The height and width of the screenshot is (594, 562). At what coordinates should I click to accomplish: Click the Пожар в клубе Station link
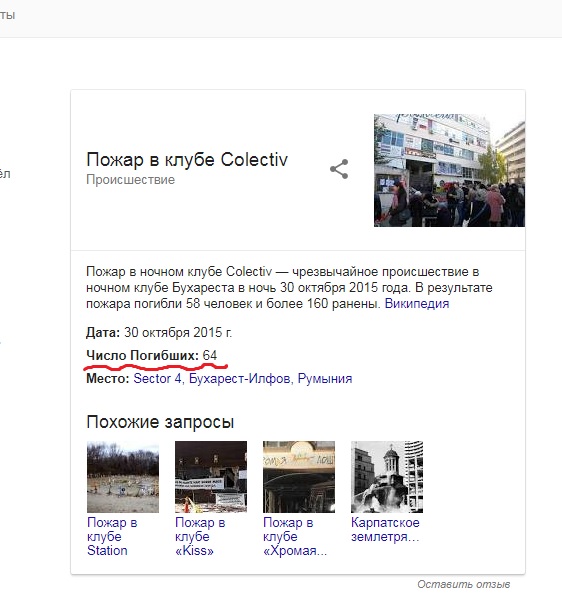click(112, 536)
